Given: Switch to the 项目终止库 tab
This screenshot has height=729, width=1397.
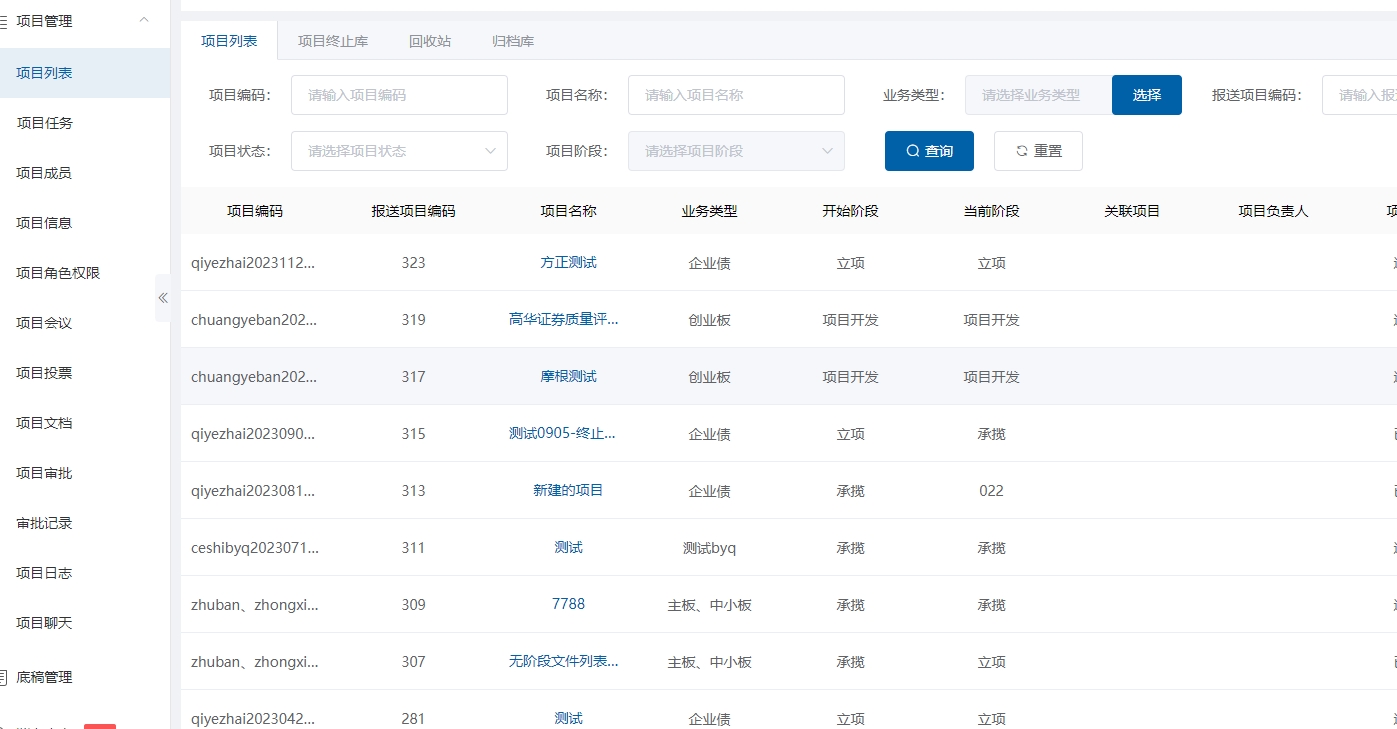Looking at the screenshot, I should [333, 41].
